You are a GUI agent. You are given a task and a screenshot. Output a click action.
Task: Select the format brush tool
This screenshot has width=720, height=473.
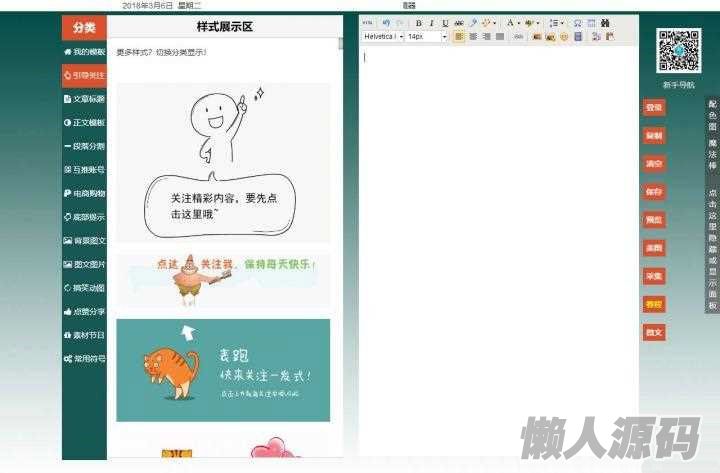(x=473, y=23)
